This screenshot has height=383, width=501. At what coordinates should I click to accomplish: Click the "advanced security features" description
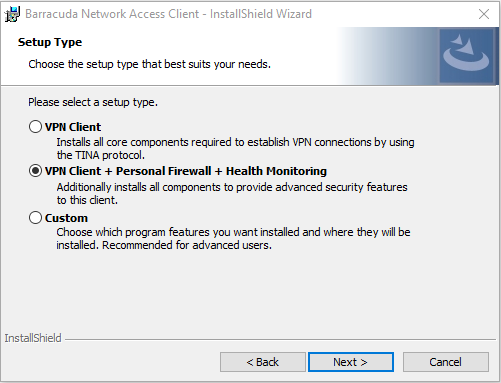pyautogui.click(x=232, y=194)
